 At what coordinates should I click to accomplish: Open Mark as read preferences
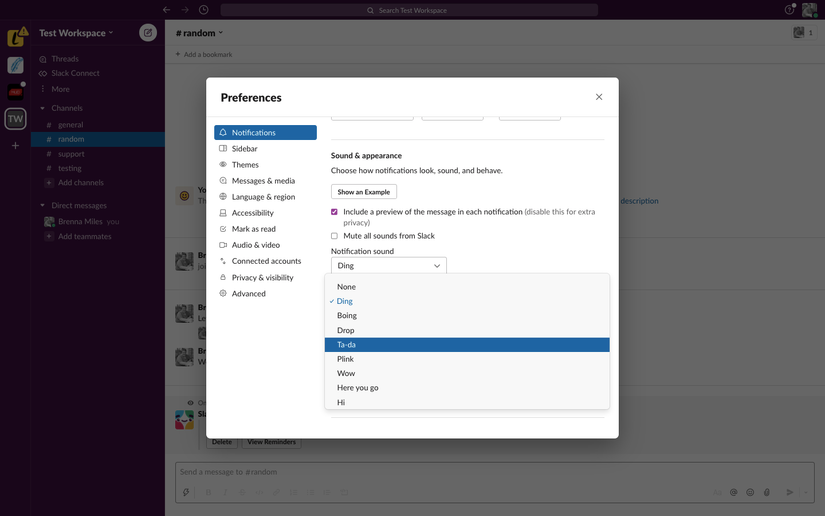click(x=265, y=229)
